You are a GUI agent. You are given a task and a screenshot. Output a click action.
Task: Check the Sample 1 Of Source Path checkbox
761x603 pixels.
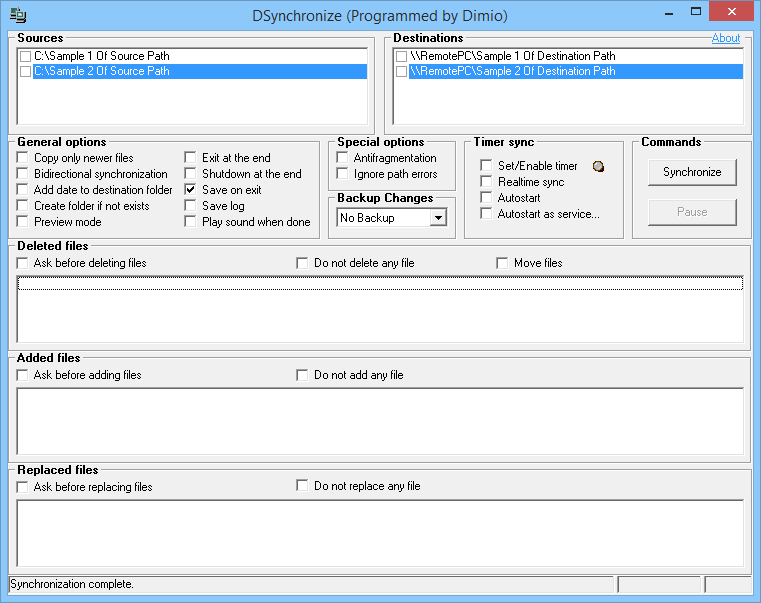(x=25, y=56)
